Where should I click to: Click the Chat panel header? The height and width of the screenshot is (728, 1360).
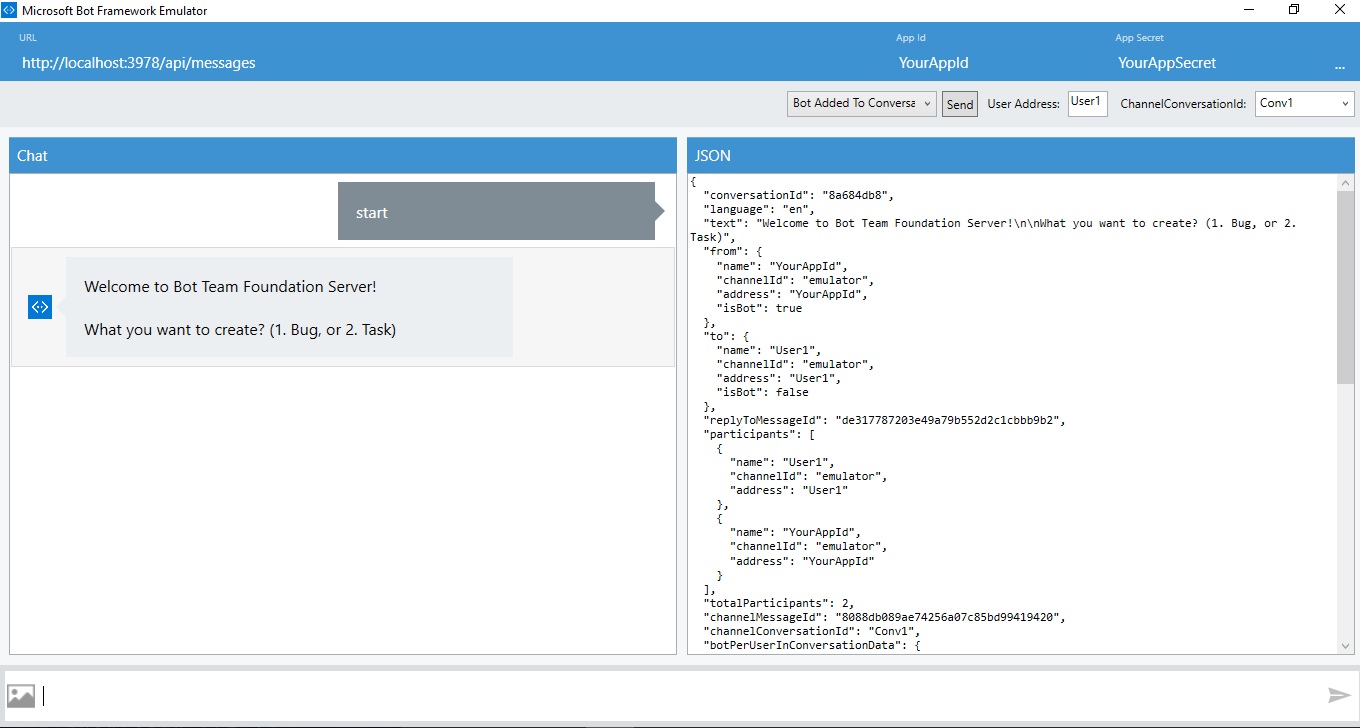pyautogui.click(x=343, y=155)
